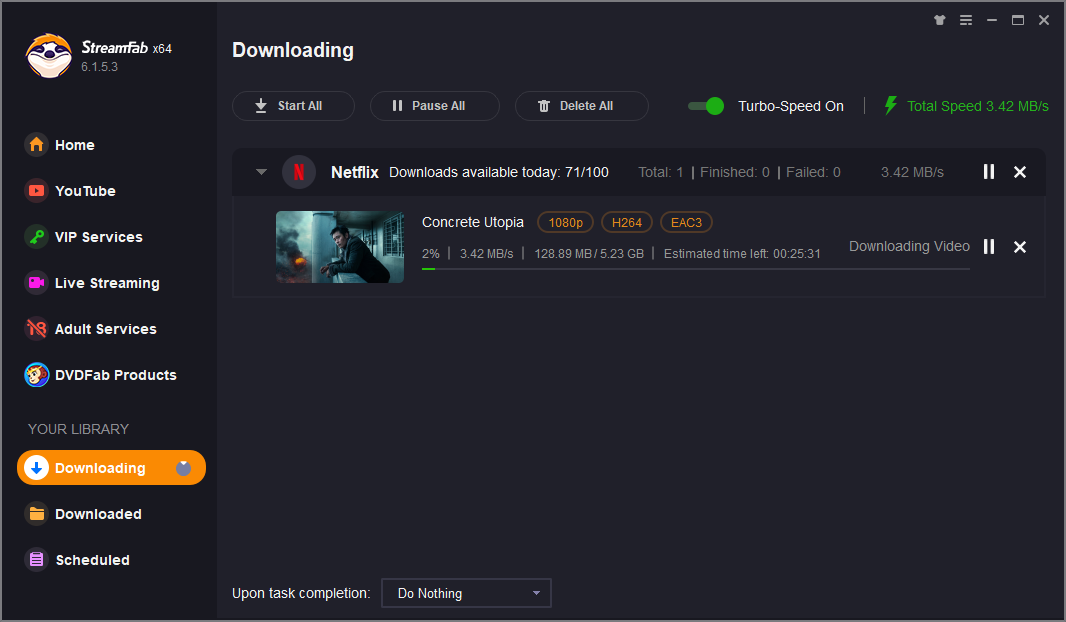Click the Concrete Utopia download progress bar
The height and width of the screenshot is (622, 1066).
[x=695, y=269]
